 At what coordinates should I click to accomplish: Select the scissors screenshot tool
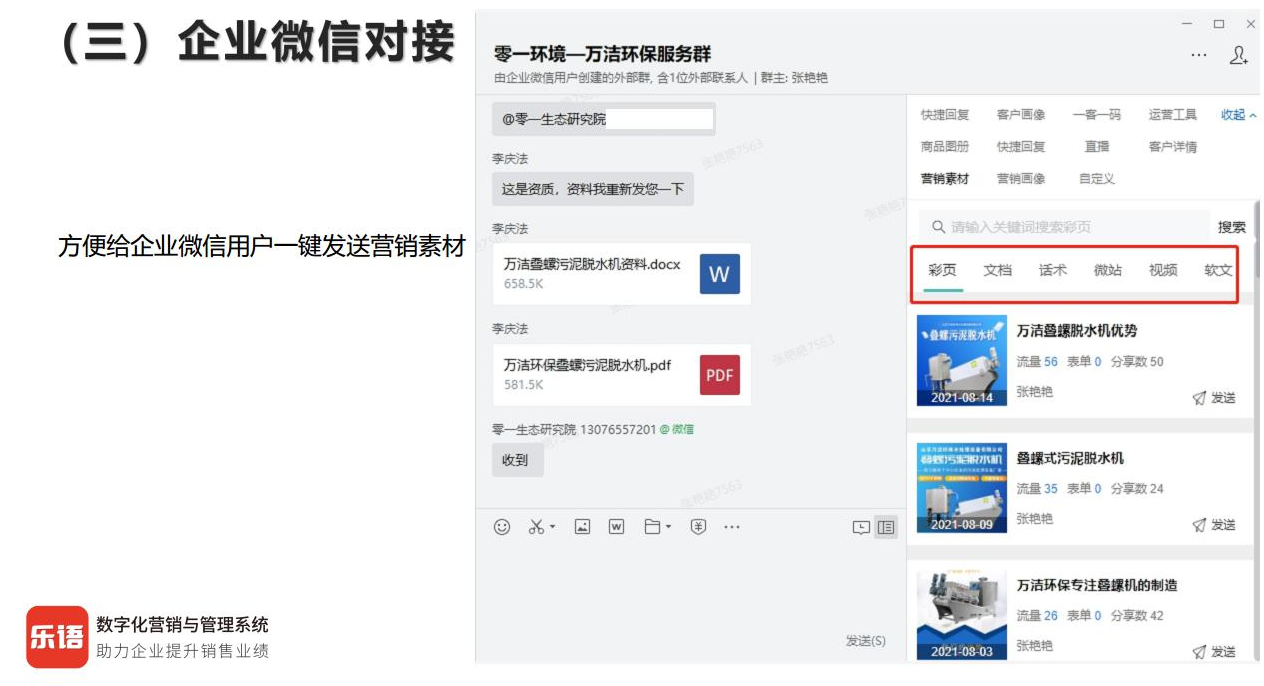(x=537, y=527)
